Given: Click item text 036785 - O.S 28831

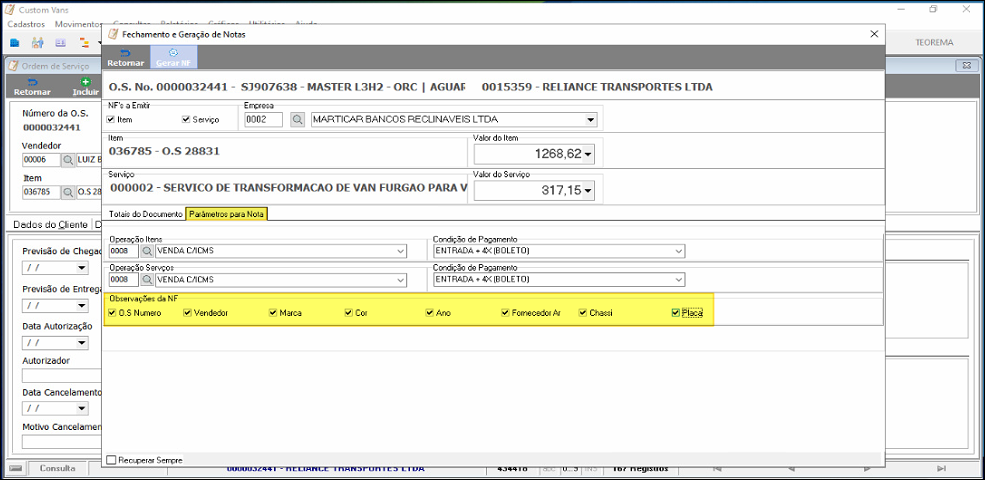Looking at the screenshot, I should point(164,151).
